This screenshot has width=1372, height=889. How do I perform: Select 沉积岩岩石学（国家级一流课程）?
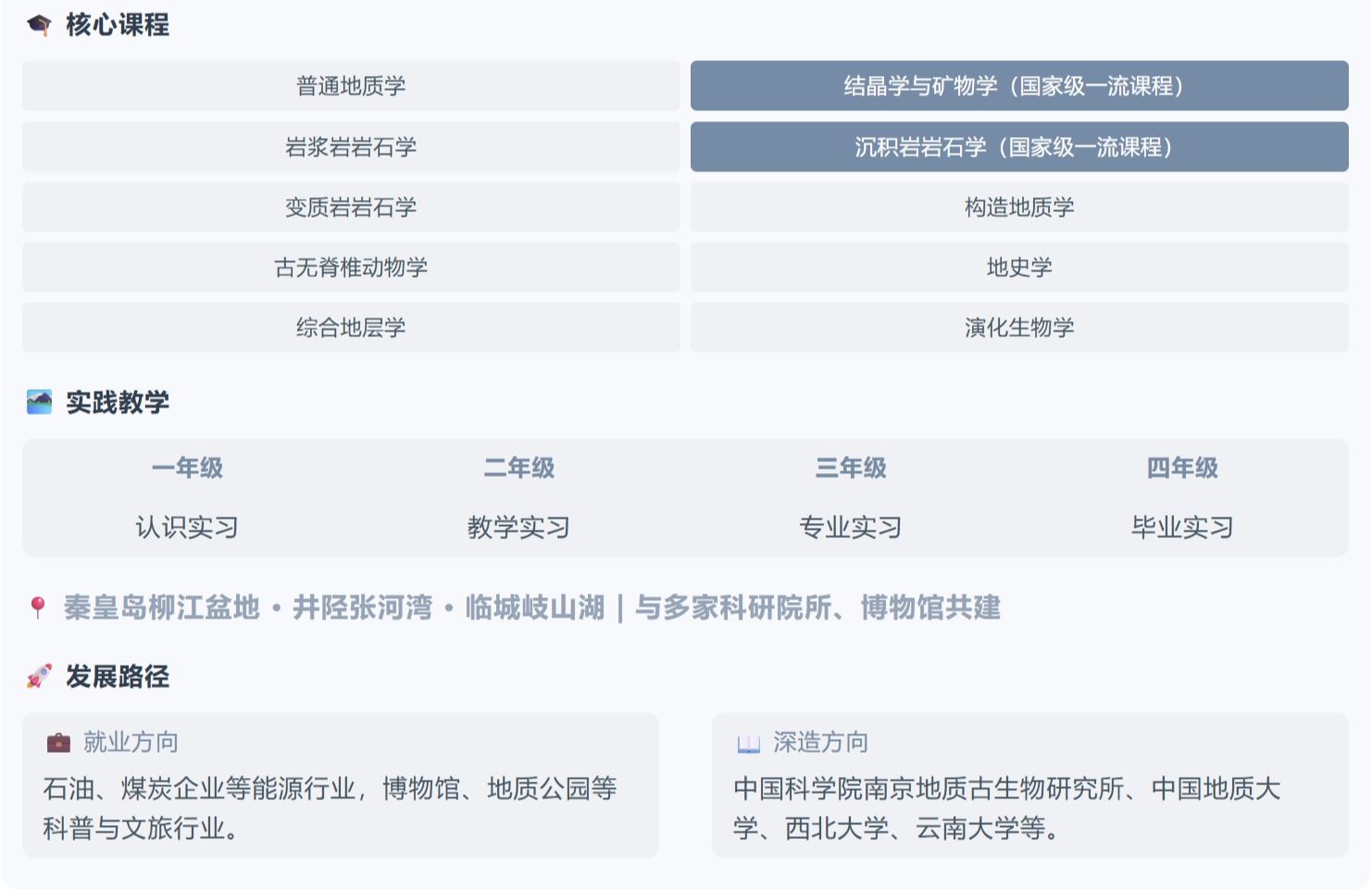(1019, 146)
